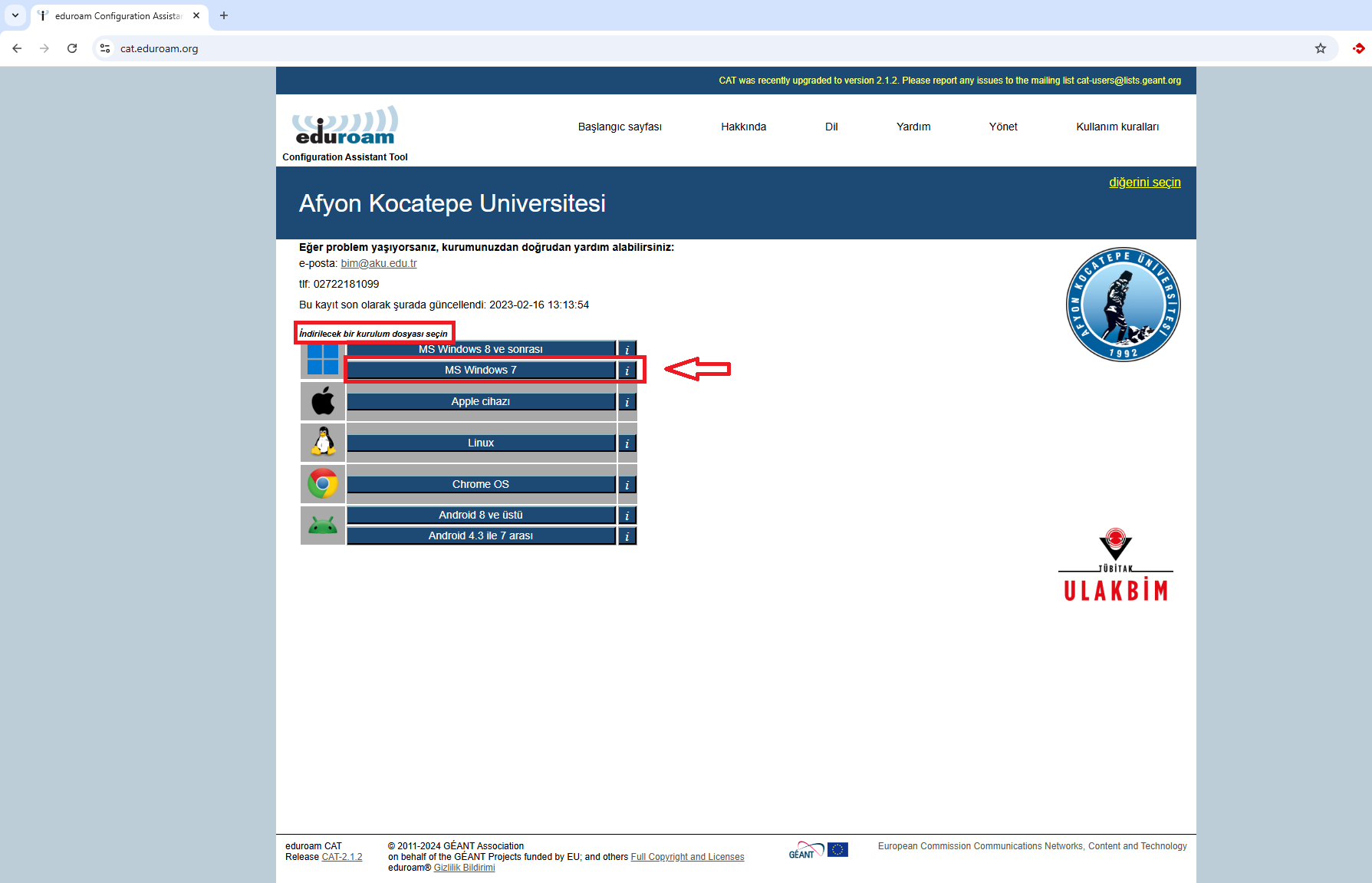The height and width of the screenshot is (883, 1372).
Task: Download the Android 8 ve üstü installer
Action: tap(481, 516)
